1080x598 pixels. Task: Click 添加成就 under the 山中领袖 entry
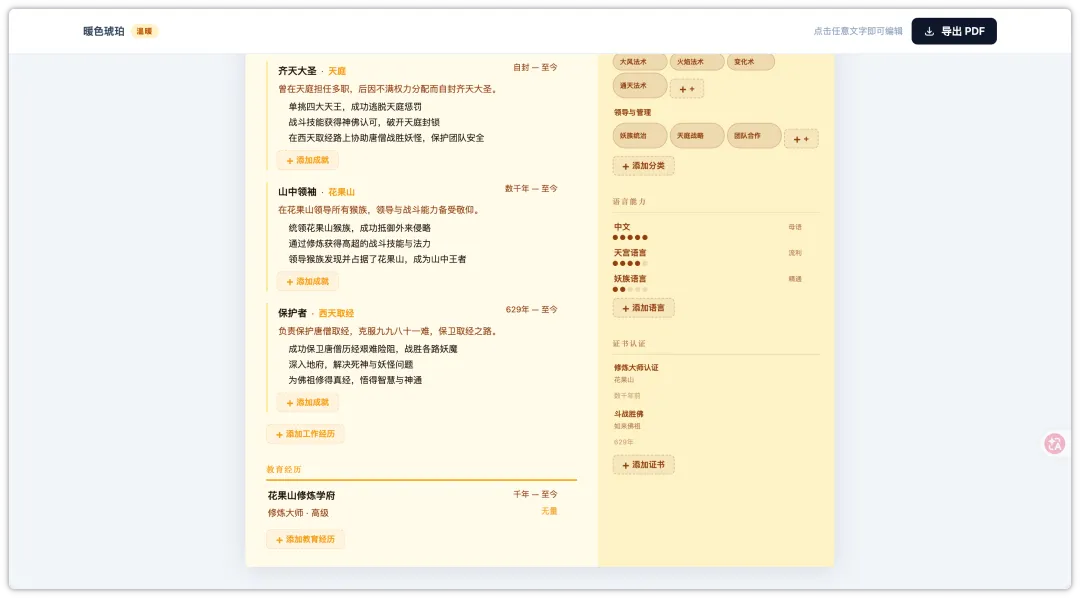308,281
